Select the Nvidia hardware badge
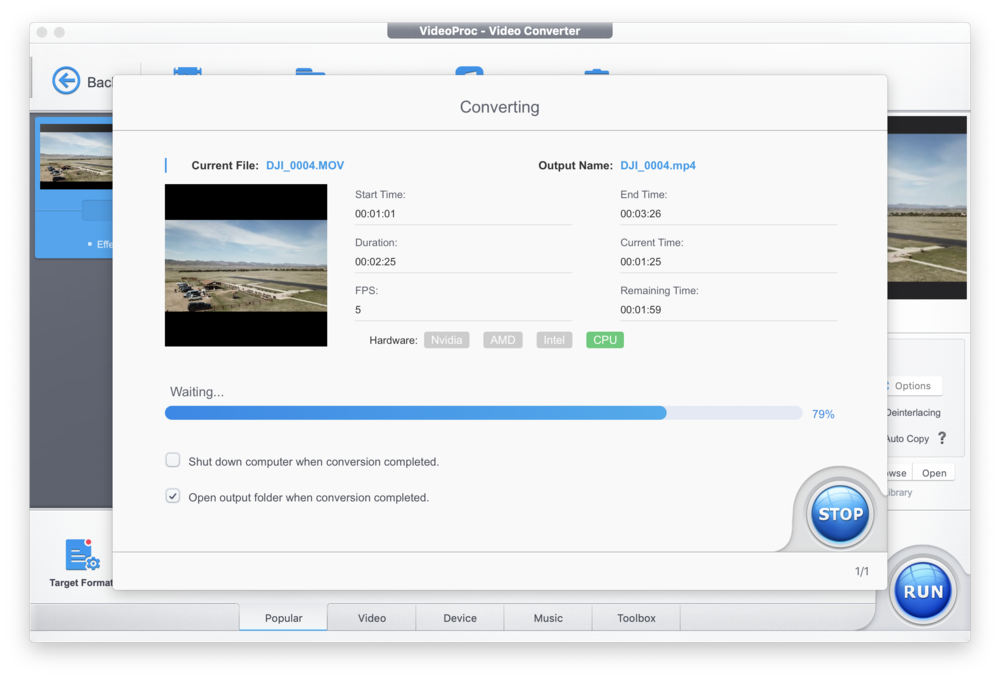Viewport: 1000px width, 679px height. (x=446, y=340)
